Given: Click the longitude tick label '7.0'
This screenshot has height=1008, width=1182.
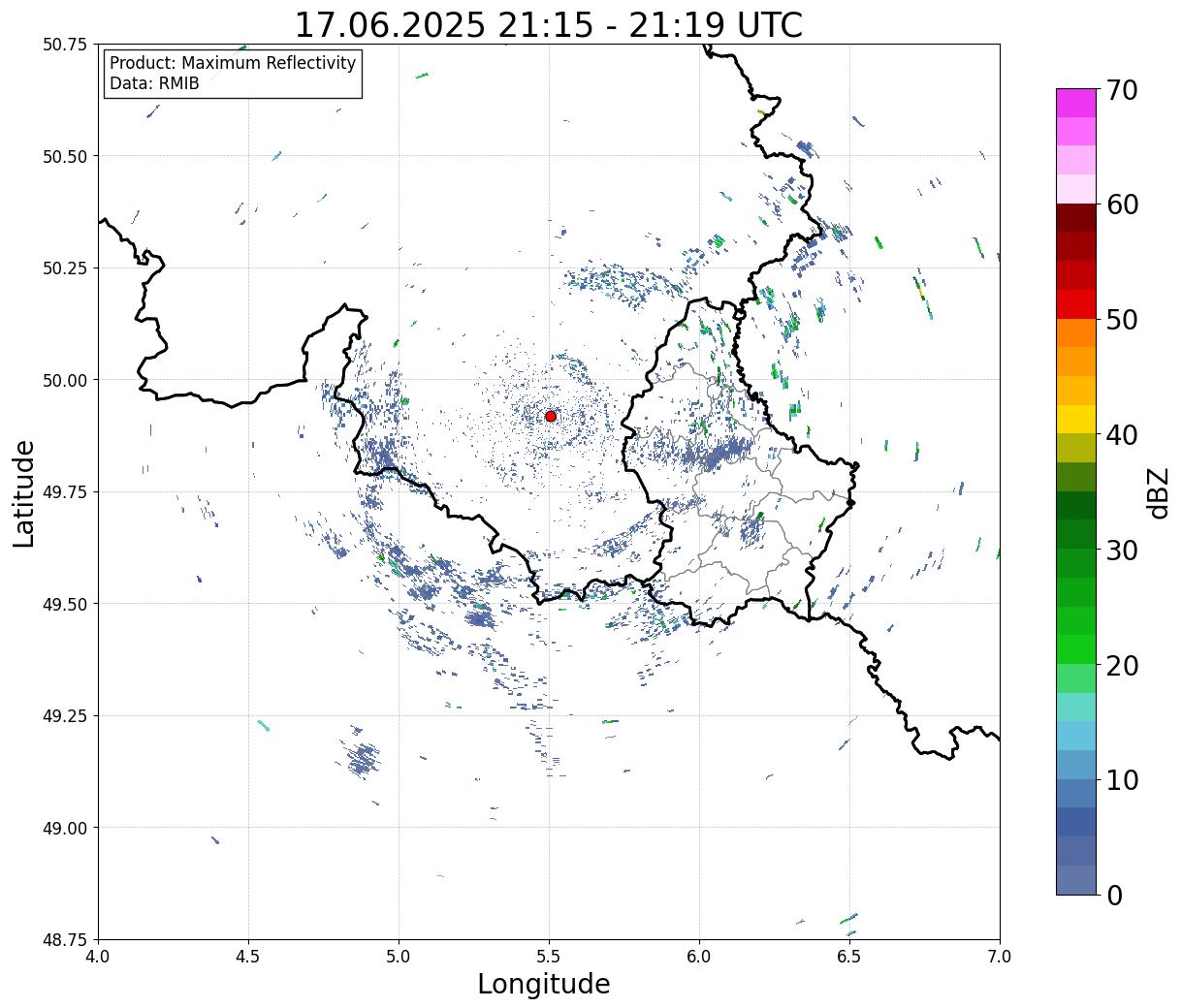Looking at the screenshot, I should pos(1000,957).
